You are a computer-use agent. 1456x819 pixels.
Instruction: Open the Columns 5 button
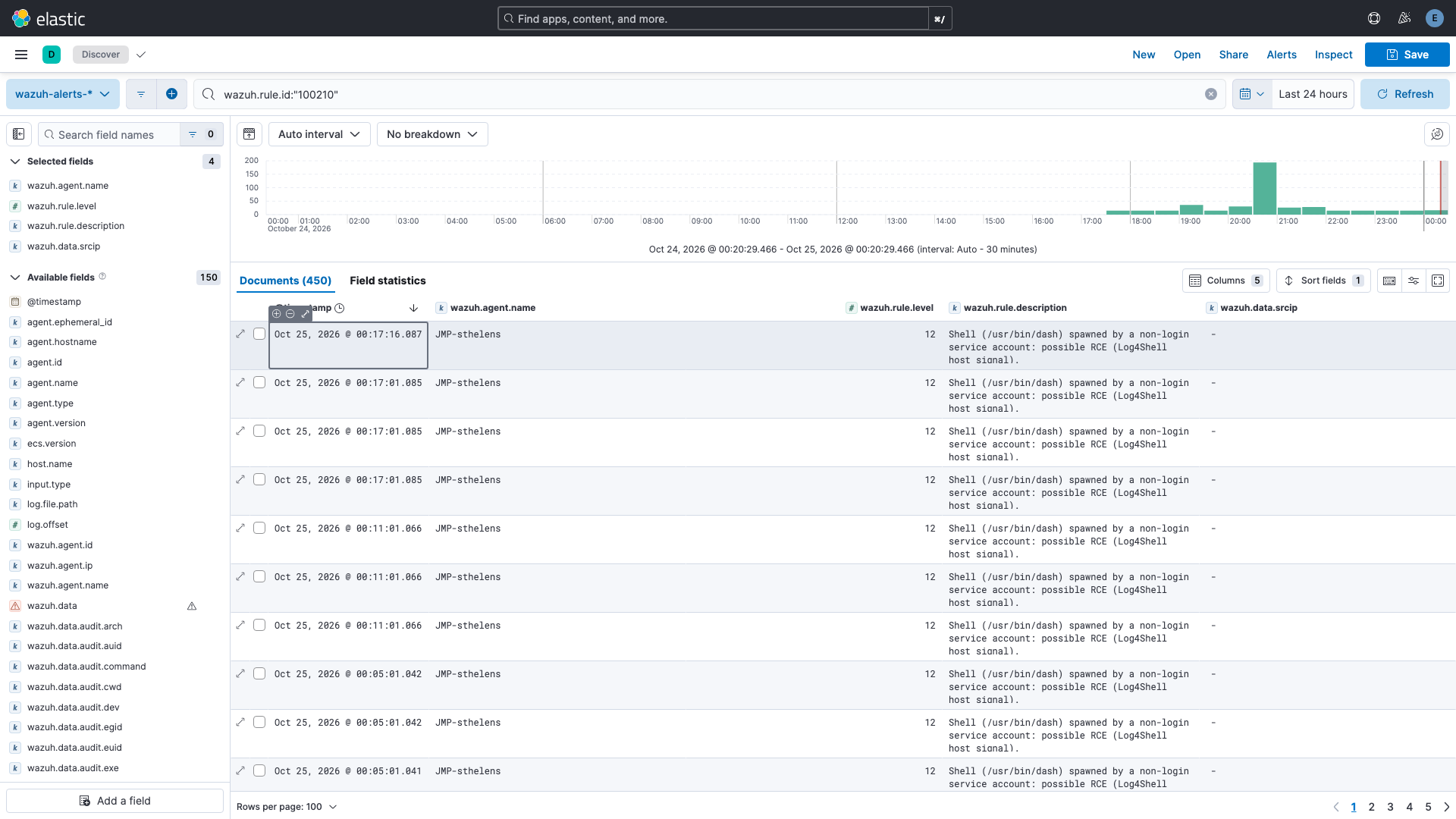click(x=1226, y=281)
